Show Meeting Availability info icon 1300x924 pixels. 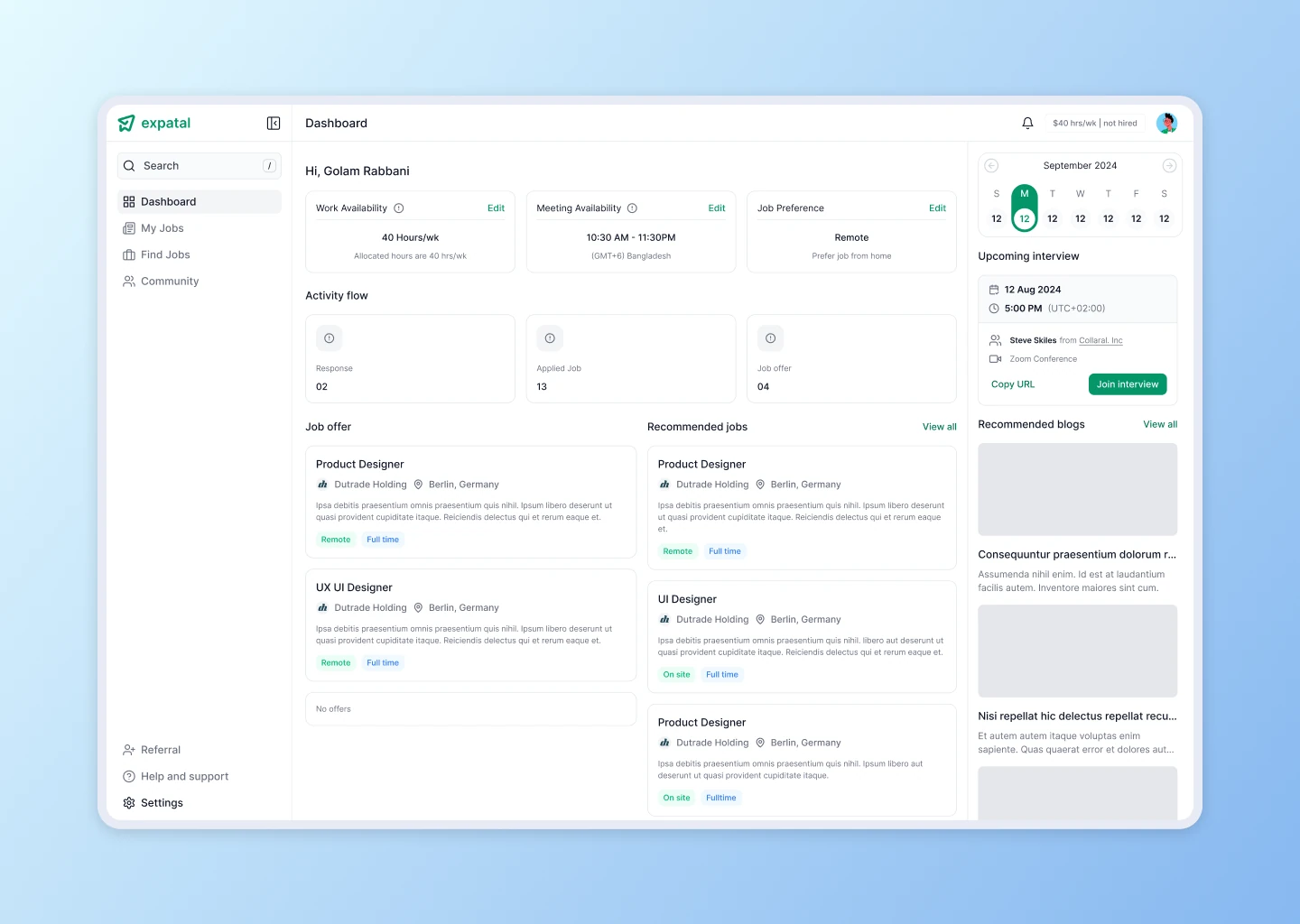[632, 208]
